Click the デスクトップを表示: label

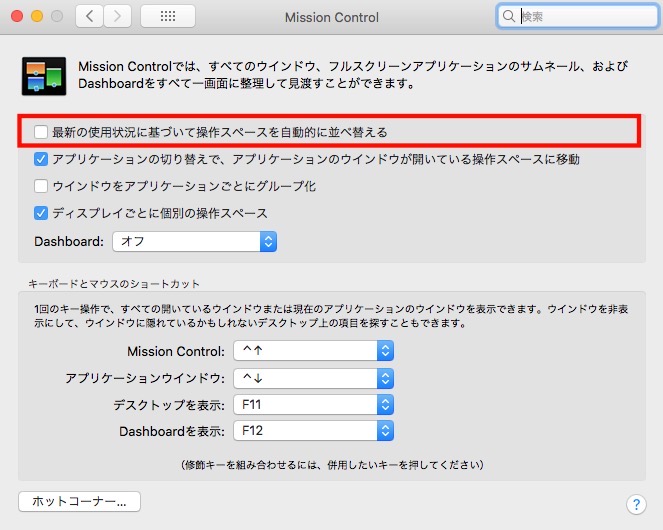(x=169, y=405)
